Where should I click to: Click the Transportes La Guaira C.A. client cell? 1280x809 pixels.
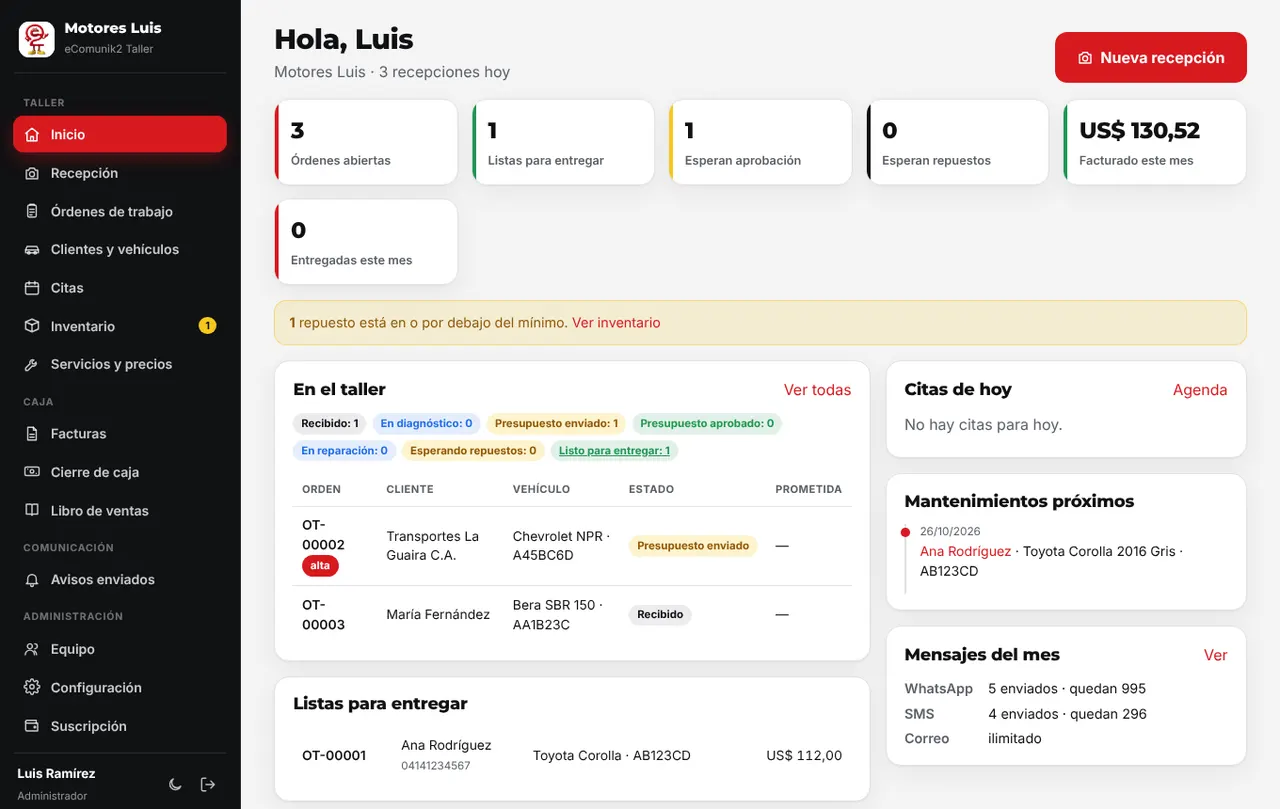(x=433, y=546)
